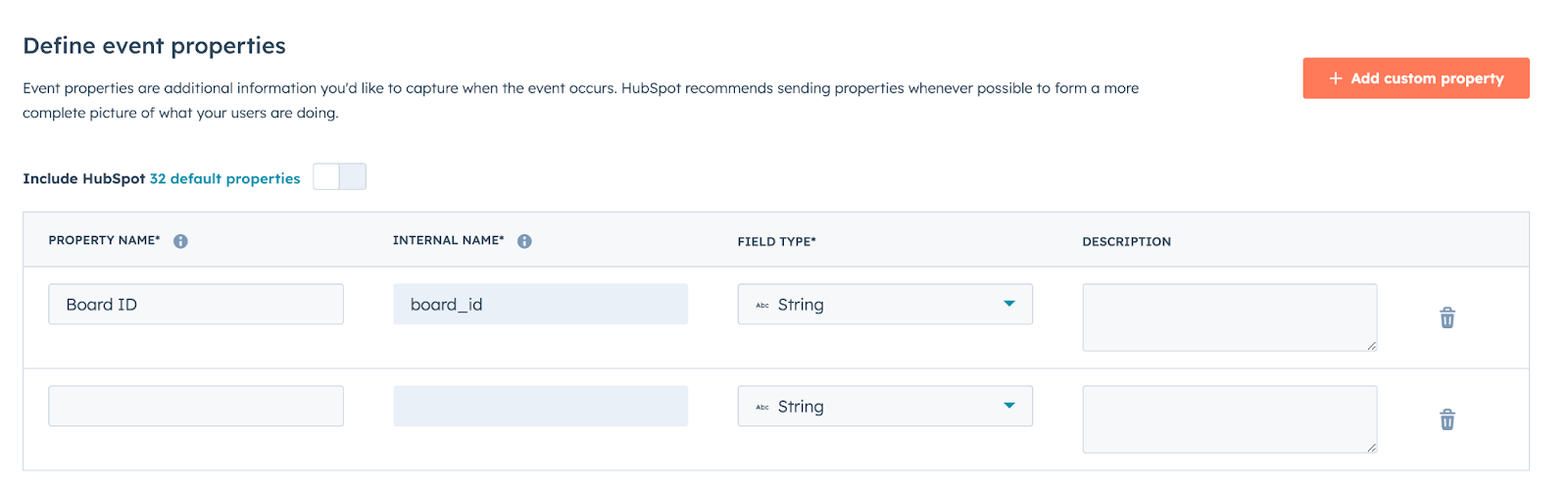Click the plus icon on Add custom property

tap(1335, 78)
